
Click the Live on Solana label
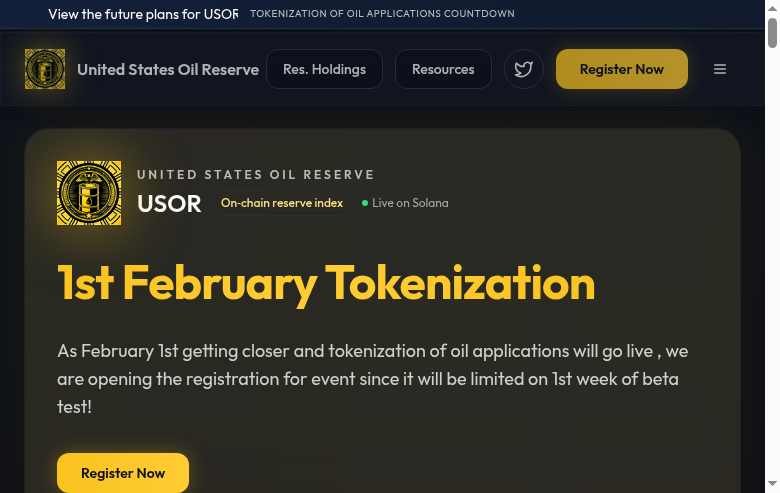(410, 203)
